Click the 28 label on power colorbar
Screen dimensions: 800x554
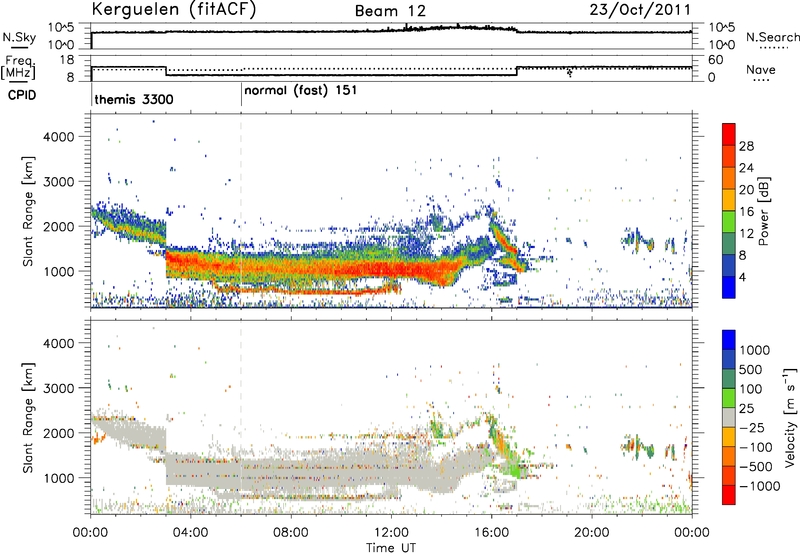[x=746, y=146]
